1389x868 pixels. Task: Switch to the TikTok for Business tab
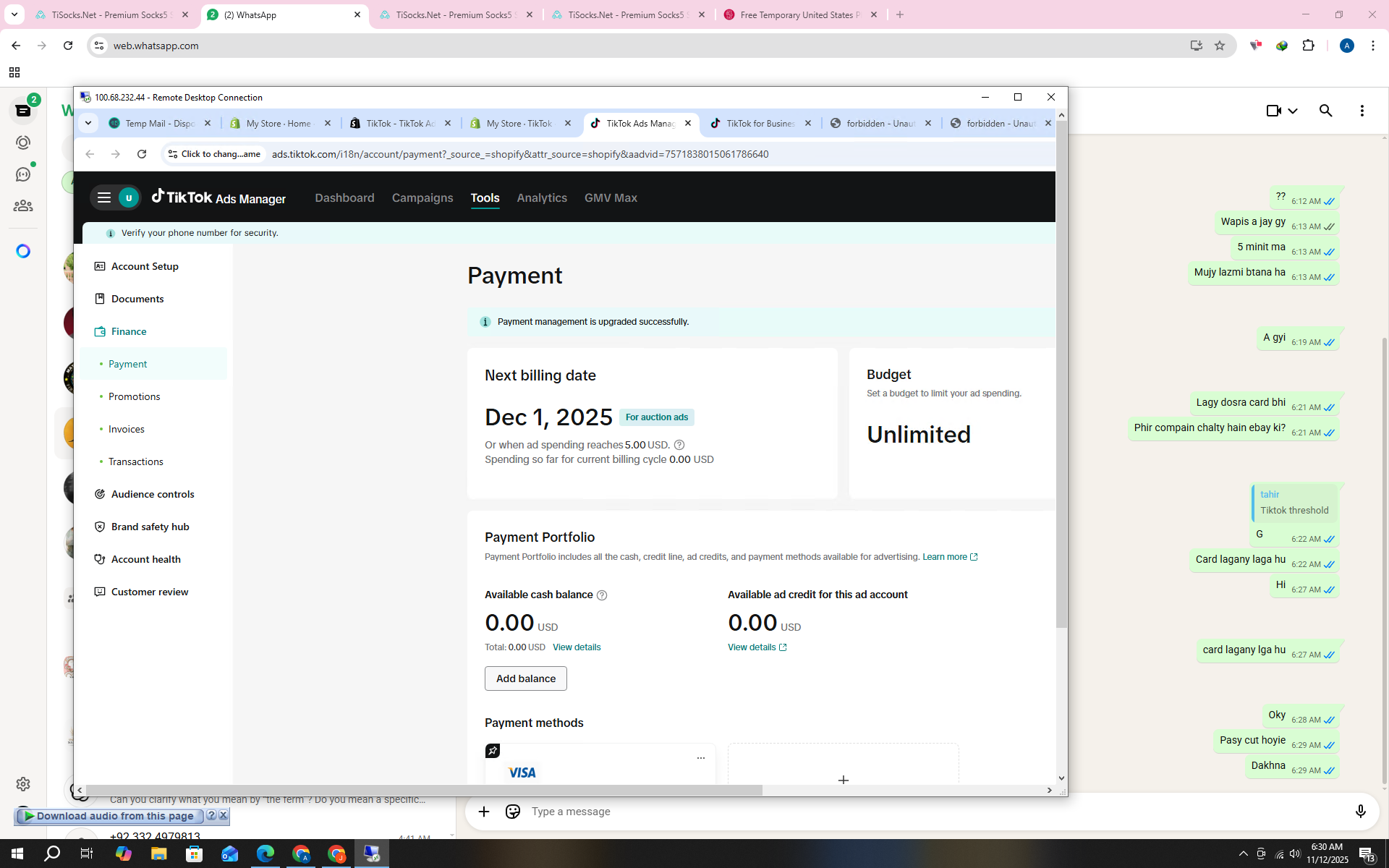[760, 123]
